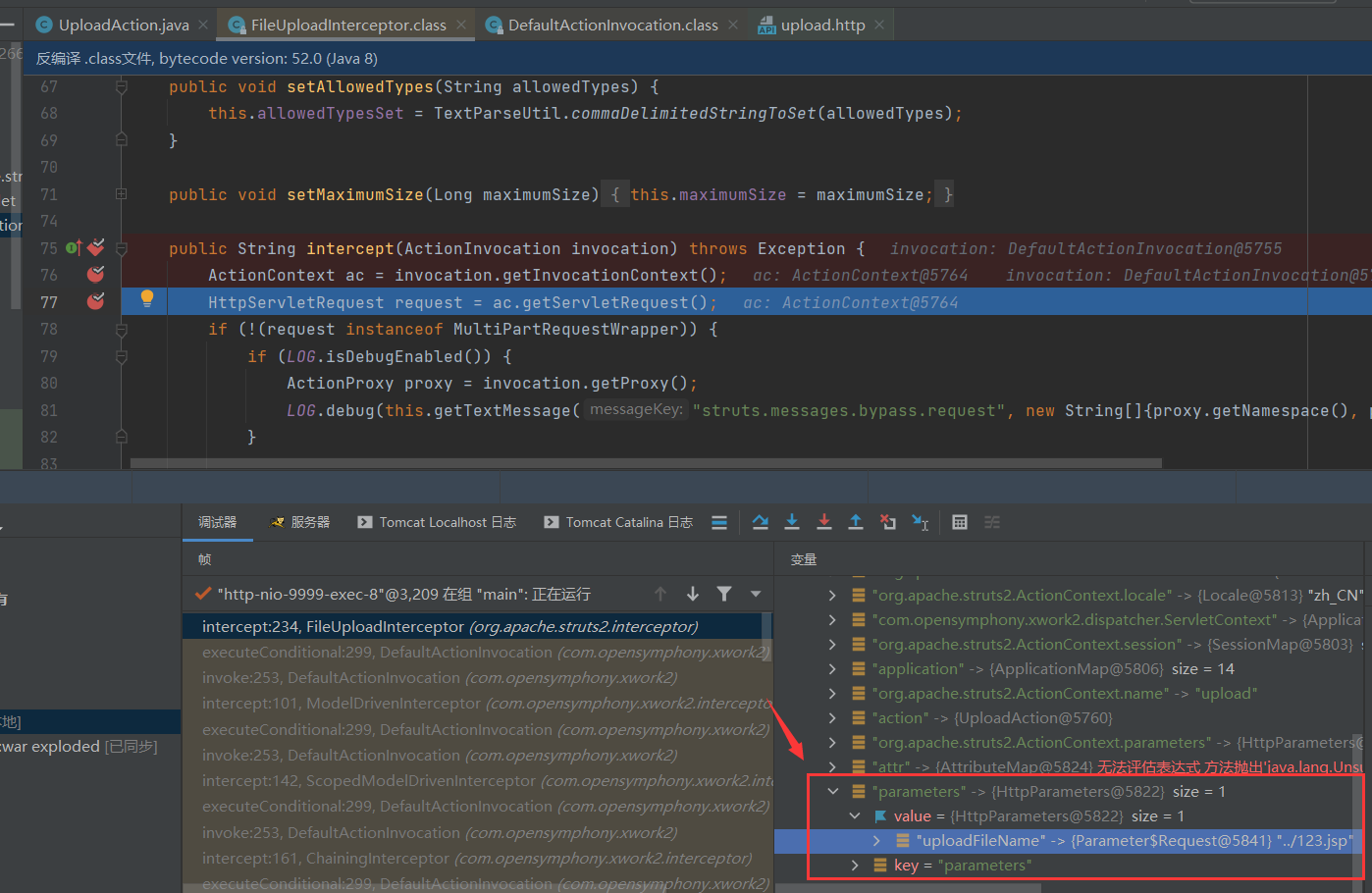Expand the "application" ApplicationMap variable

coord(832,668)
